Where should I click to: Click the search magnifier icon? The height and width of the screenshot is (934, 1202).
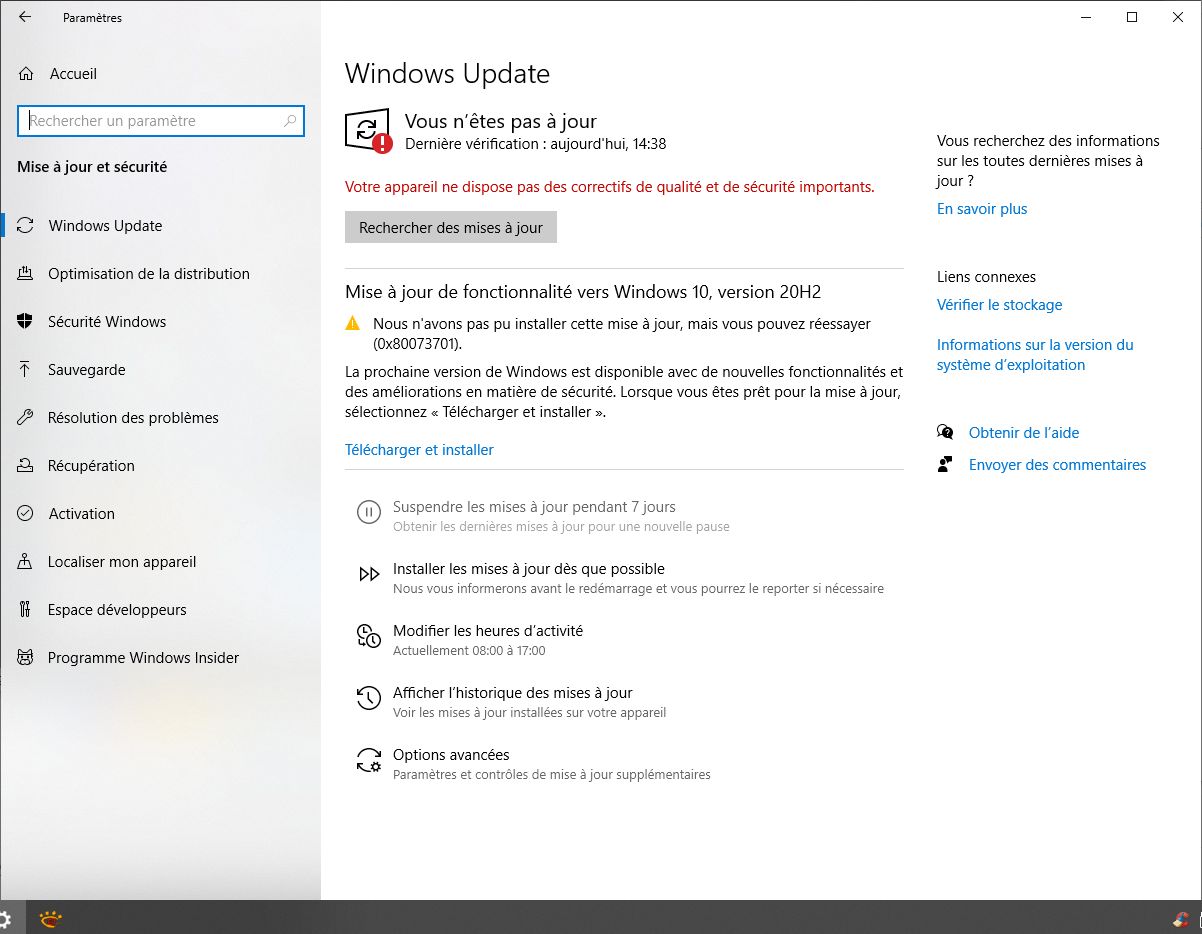click(290, 121)
